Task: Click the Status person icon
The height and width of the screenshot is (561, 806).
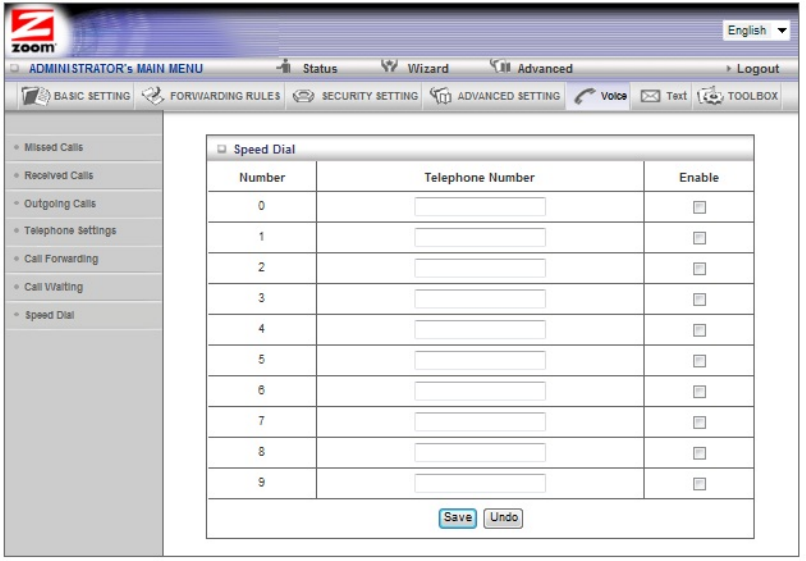Action: pyautogui.click(x=284, y=66)
